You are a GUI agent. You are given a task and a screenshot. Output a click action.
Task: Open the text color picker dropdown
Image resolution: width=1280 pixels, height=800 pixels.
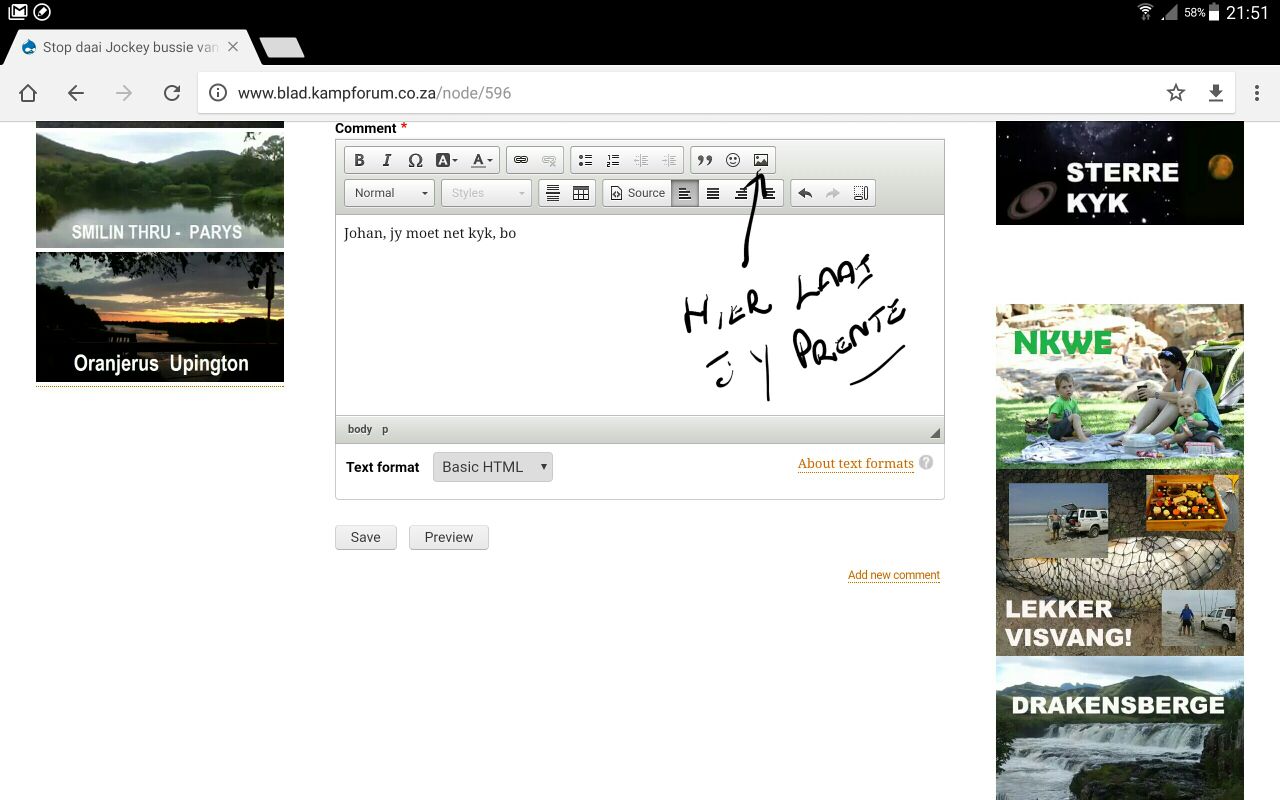click(482, 160)
